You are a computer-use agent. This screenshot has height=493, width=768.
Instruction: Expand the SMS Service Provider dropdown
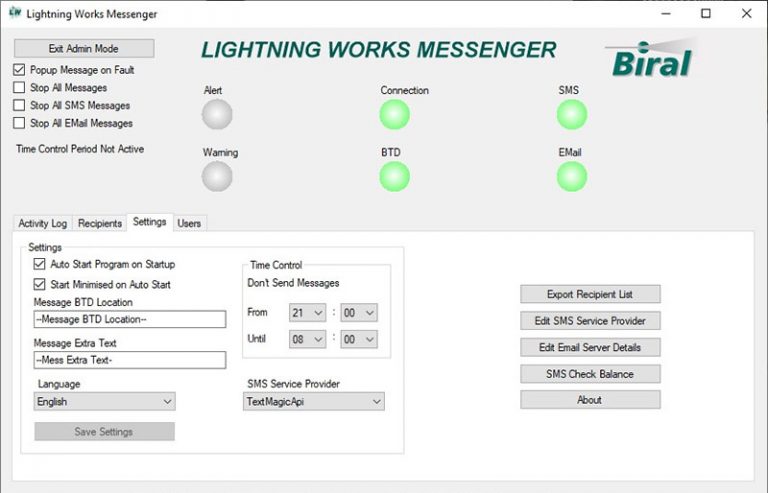click(x=314, y=402)
